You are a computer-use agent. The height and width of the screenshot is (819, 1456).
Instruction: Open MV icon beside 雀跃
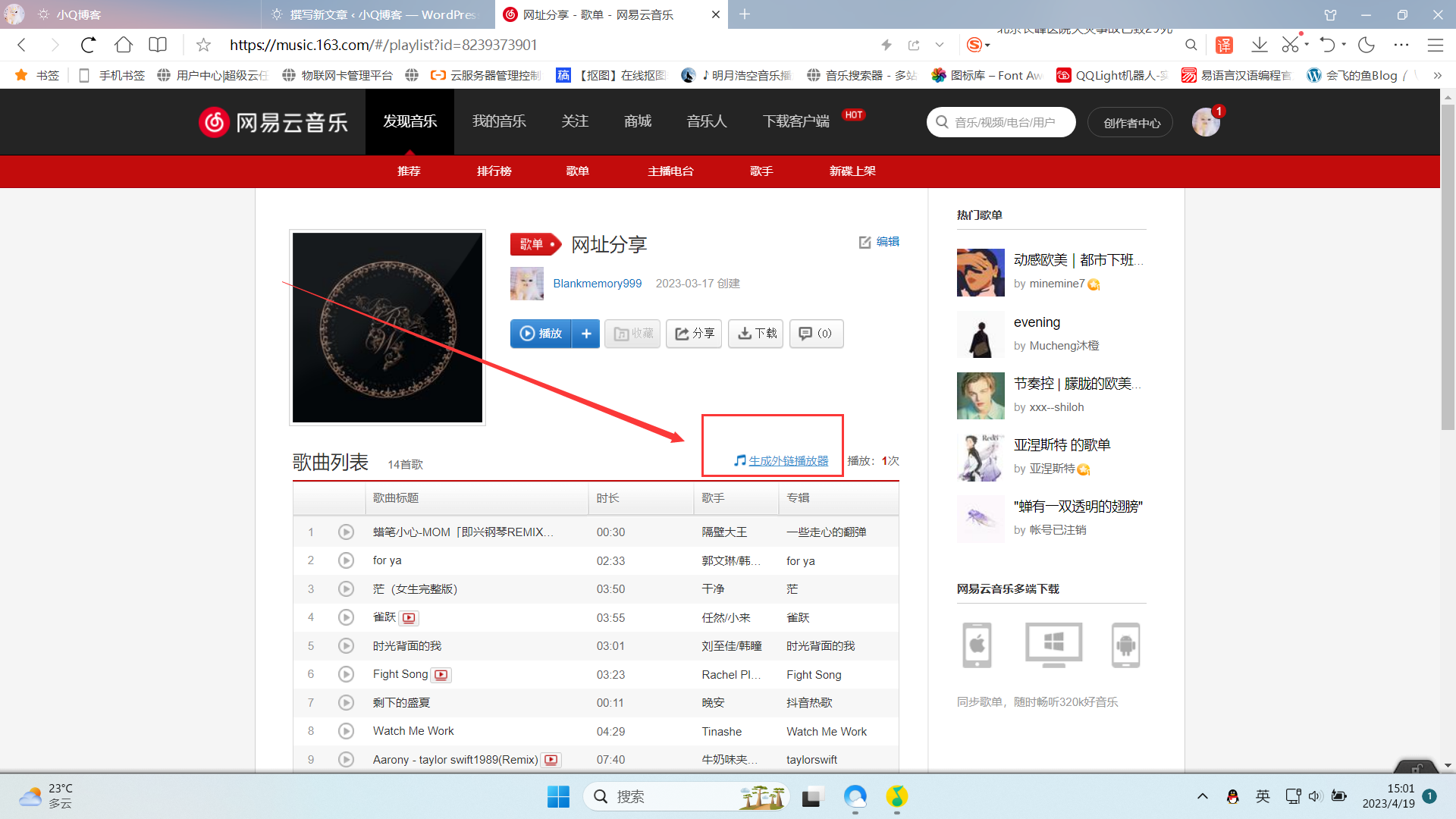point(409,618)
